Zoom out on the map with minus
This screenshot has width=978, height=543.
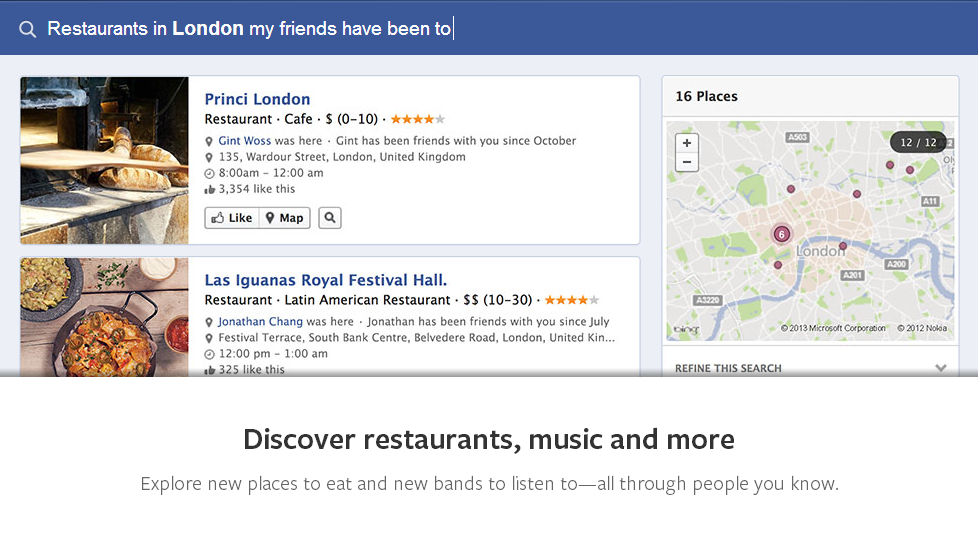pos(687,162)
